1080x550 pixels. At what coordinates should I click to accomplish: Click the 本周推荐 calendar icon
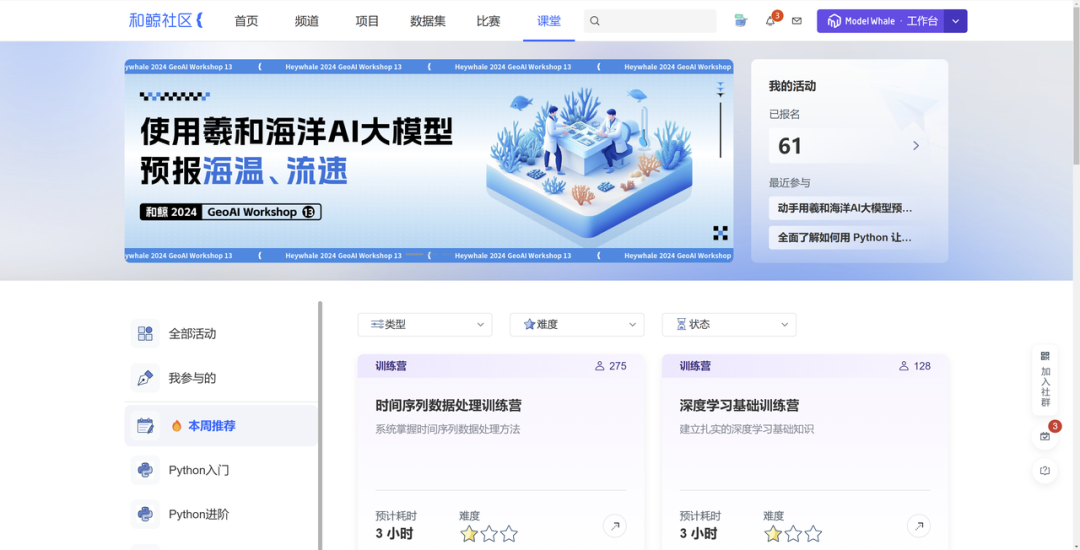(145, 425)
